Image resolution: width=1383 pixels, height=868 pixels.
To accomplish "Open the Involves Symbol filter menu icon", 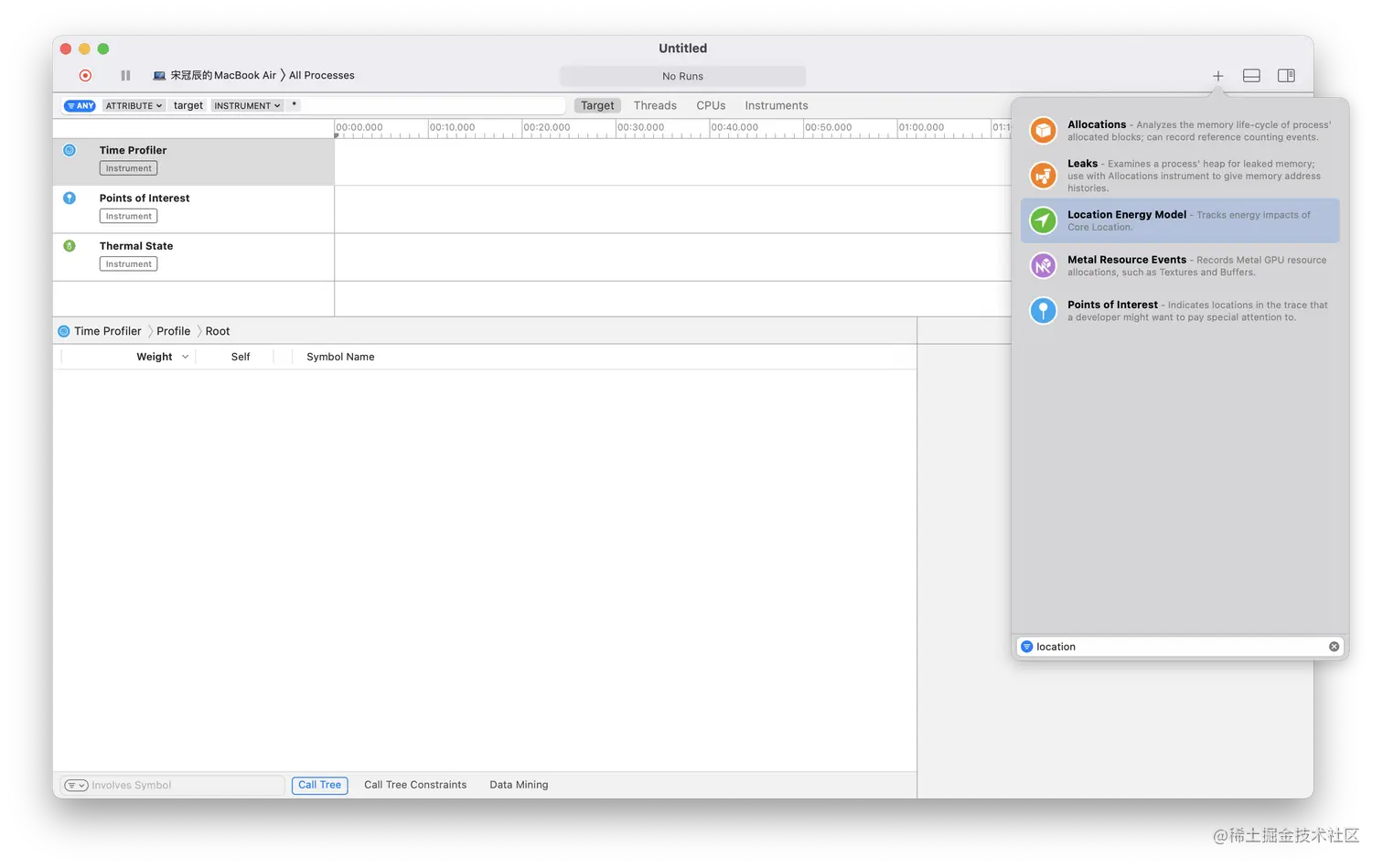I will click(76, 786).
